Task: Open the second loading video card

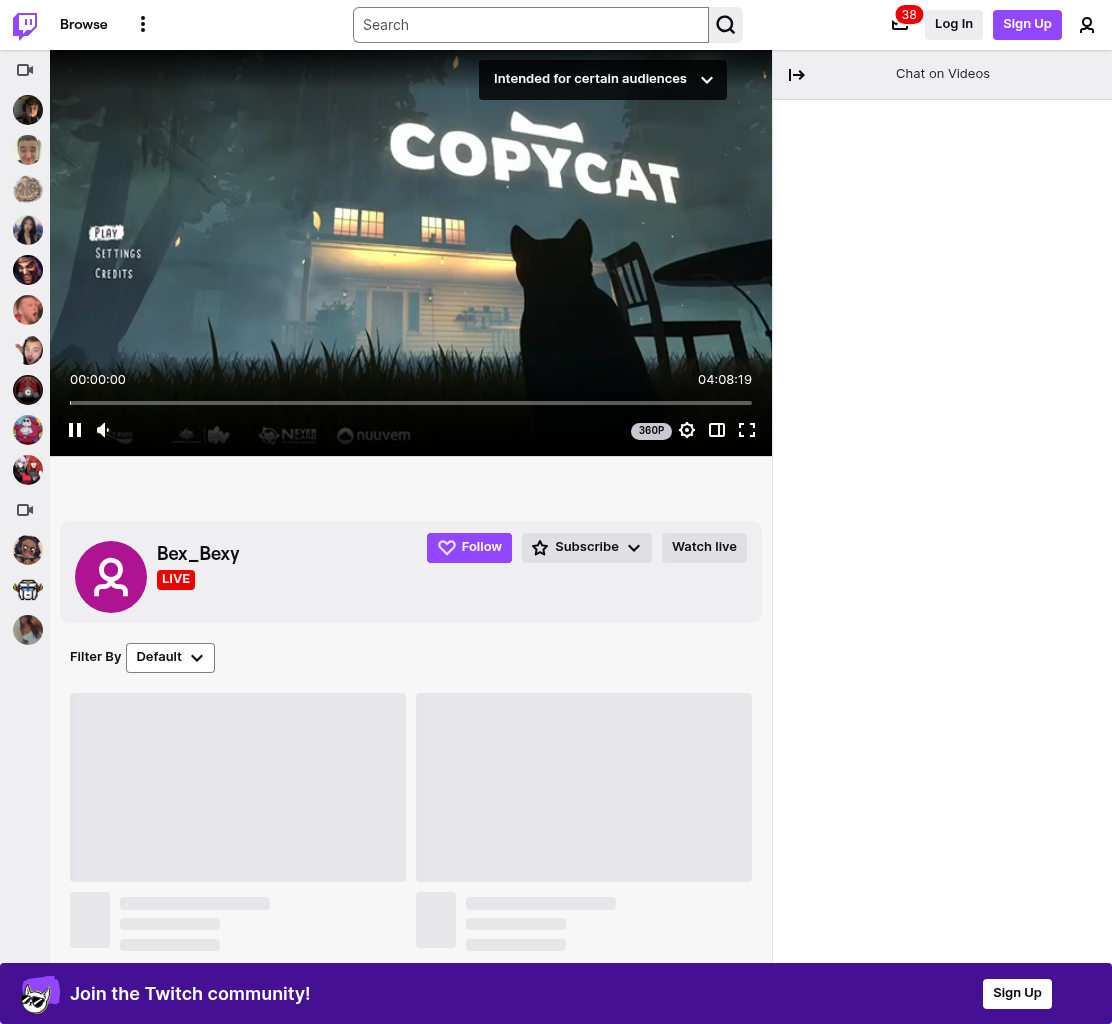Action: pos(584,787)
